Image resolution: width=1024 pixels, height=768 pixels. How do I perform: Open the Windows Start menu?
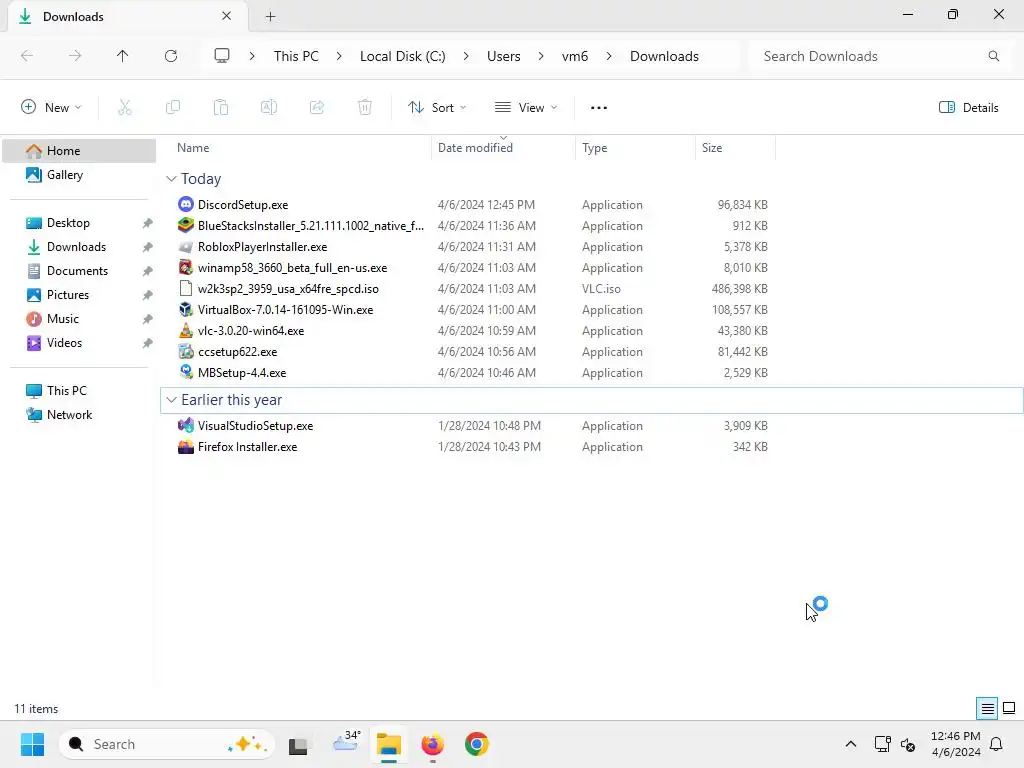point(32,744)
